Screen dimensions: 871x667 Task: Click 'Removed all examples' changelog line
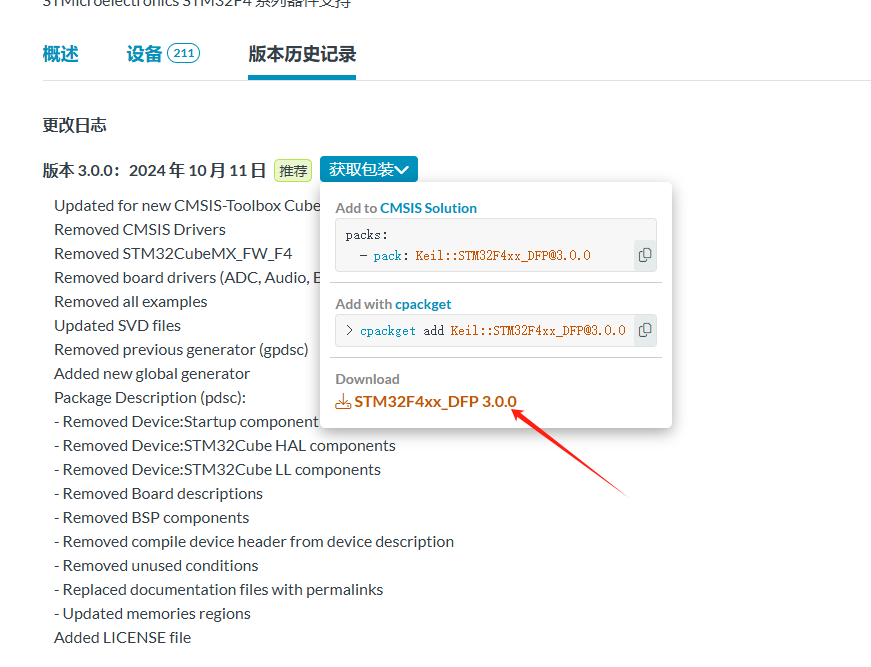pos(131,302)
